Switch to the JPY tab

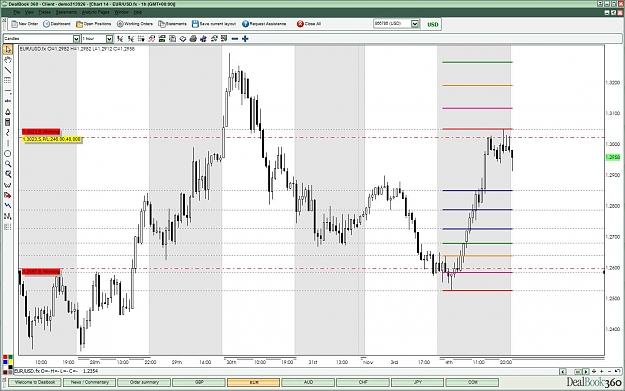pos(417,382)
